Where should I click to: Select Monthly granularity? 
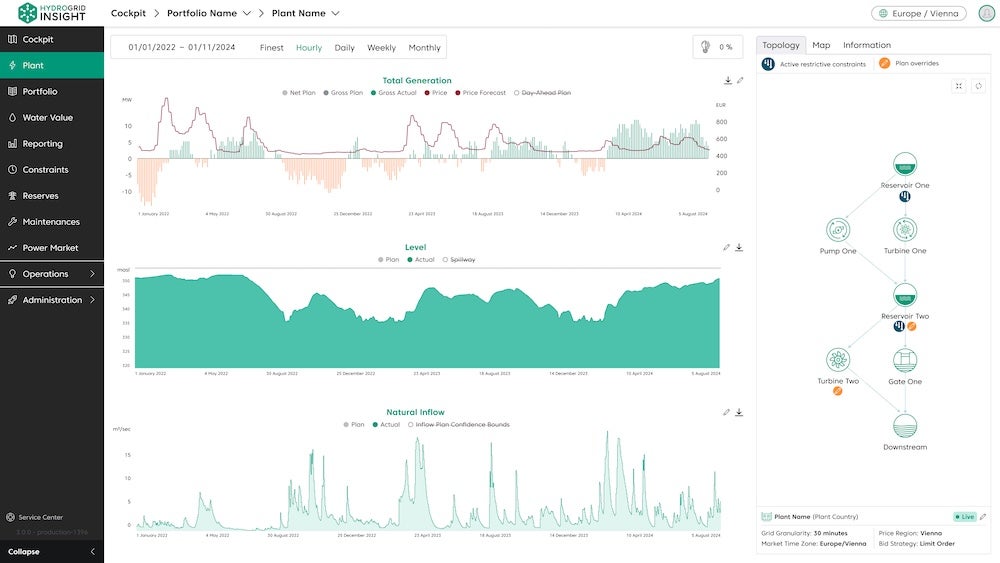[424, 48]
